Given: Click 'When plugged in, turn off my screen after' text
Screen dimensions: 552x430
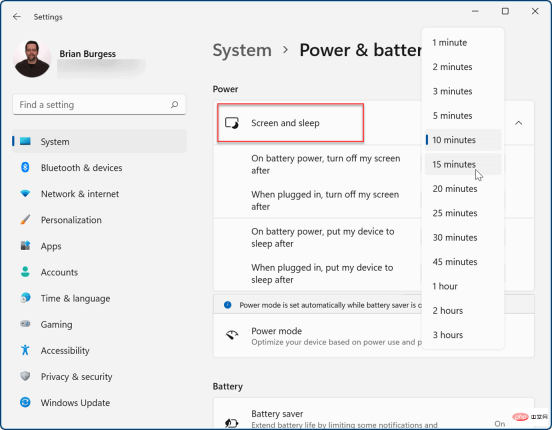Looking at the screenshot, I should tap(325, 200).
